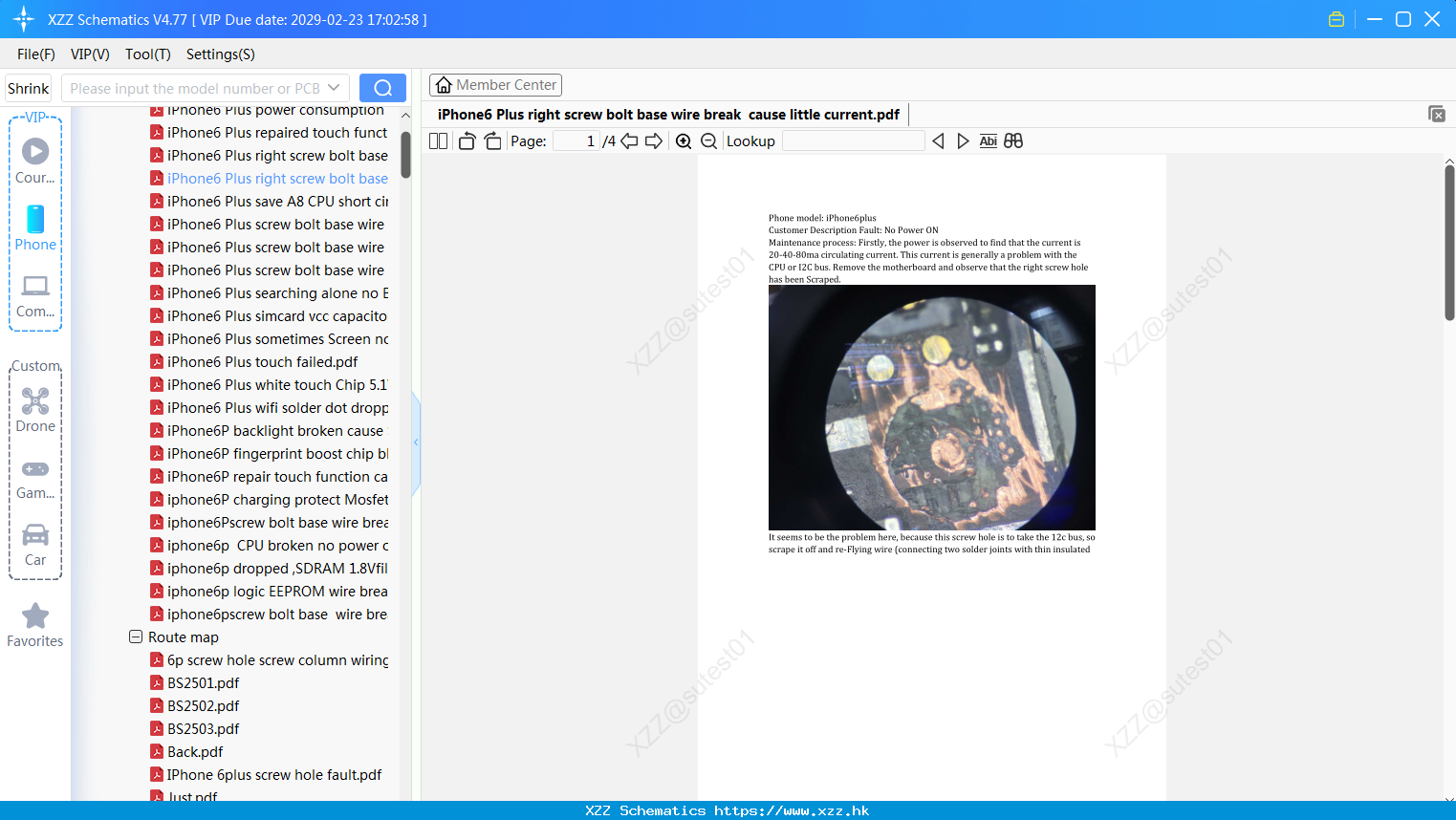Click the Shrink button
This screenshot has height=820, width=1456.
pyautogui.click(x=29, y=88)
